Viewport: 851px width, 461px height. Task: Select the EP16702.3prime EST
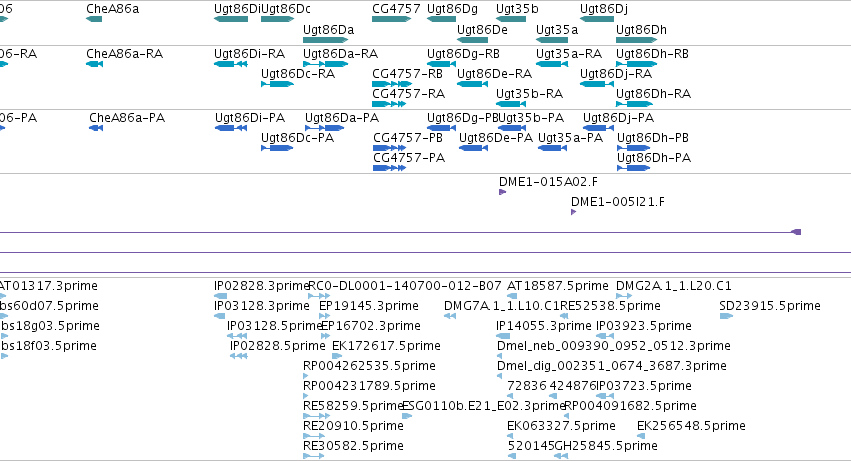[327, 337]
